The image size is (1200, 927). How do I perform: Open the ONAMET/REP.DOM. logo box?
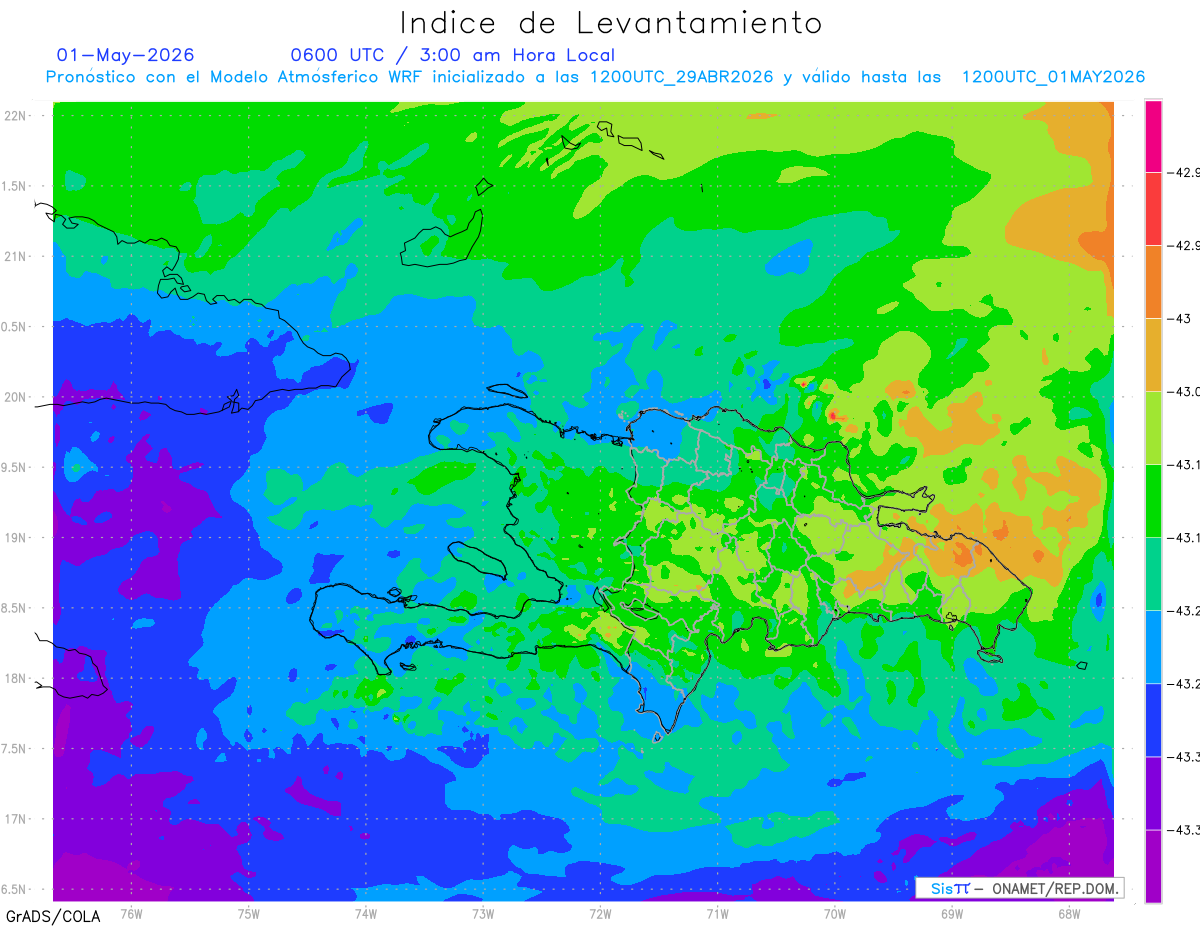[1019, 888]
